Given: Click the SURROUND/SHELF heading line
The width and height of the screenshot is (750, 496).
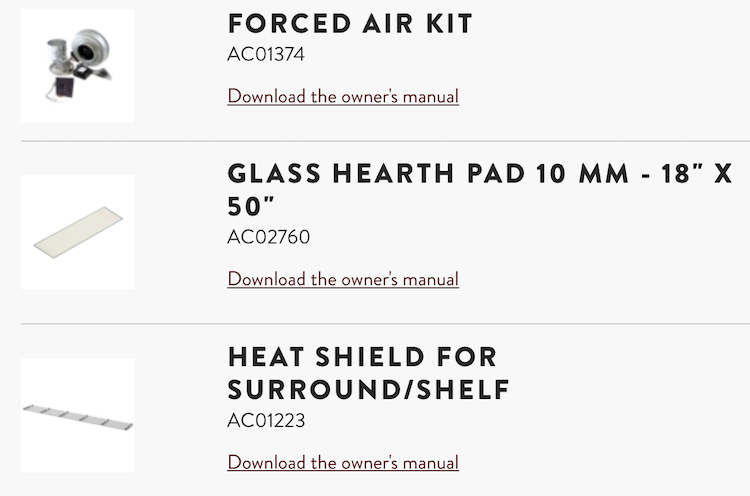Looking at the screenshot, I should [369, 389].
